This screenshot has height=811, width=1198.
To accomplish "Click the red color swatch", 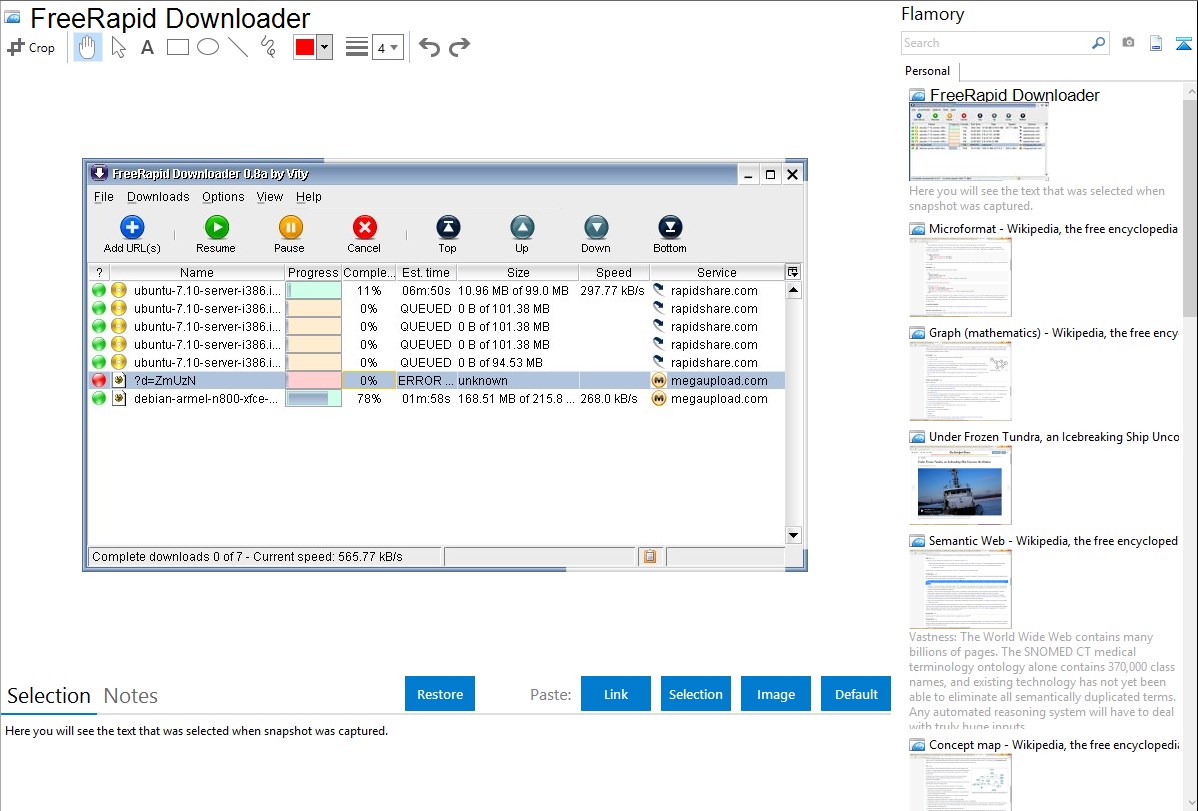I will pos(305,47).
